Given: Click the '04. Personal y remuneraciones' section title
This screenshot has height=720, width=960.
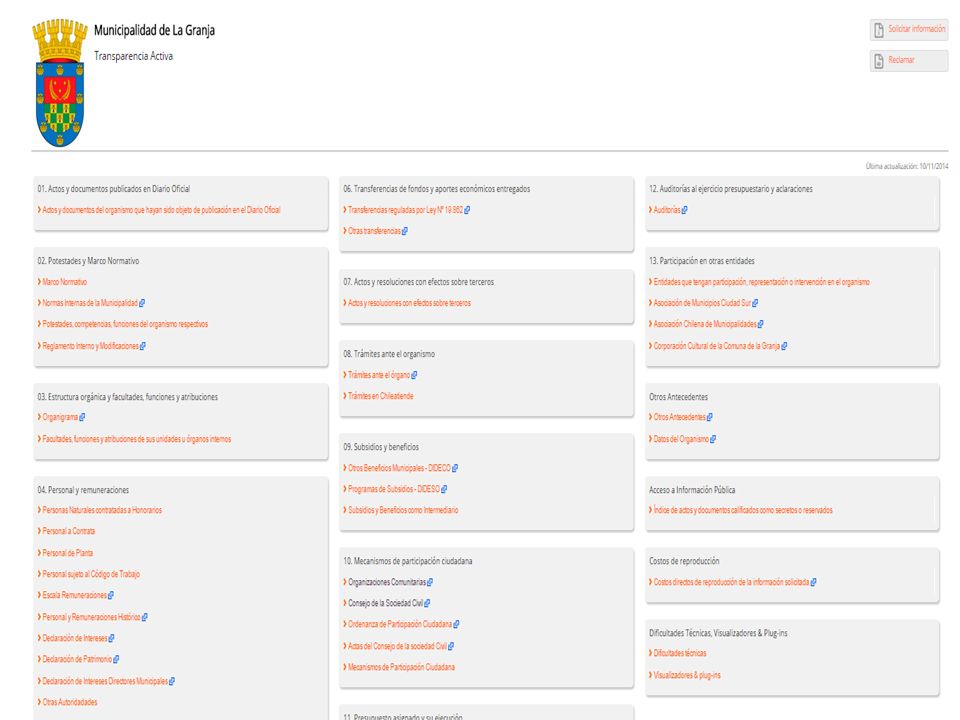Looking at the screenshot, I should (83, 490).
